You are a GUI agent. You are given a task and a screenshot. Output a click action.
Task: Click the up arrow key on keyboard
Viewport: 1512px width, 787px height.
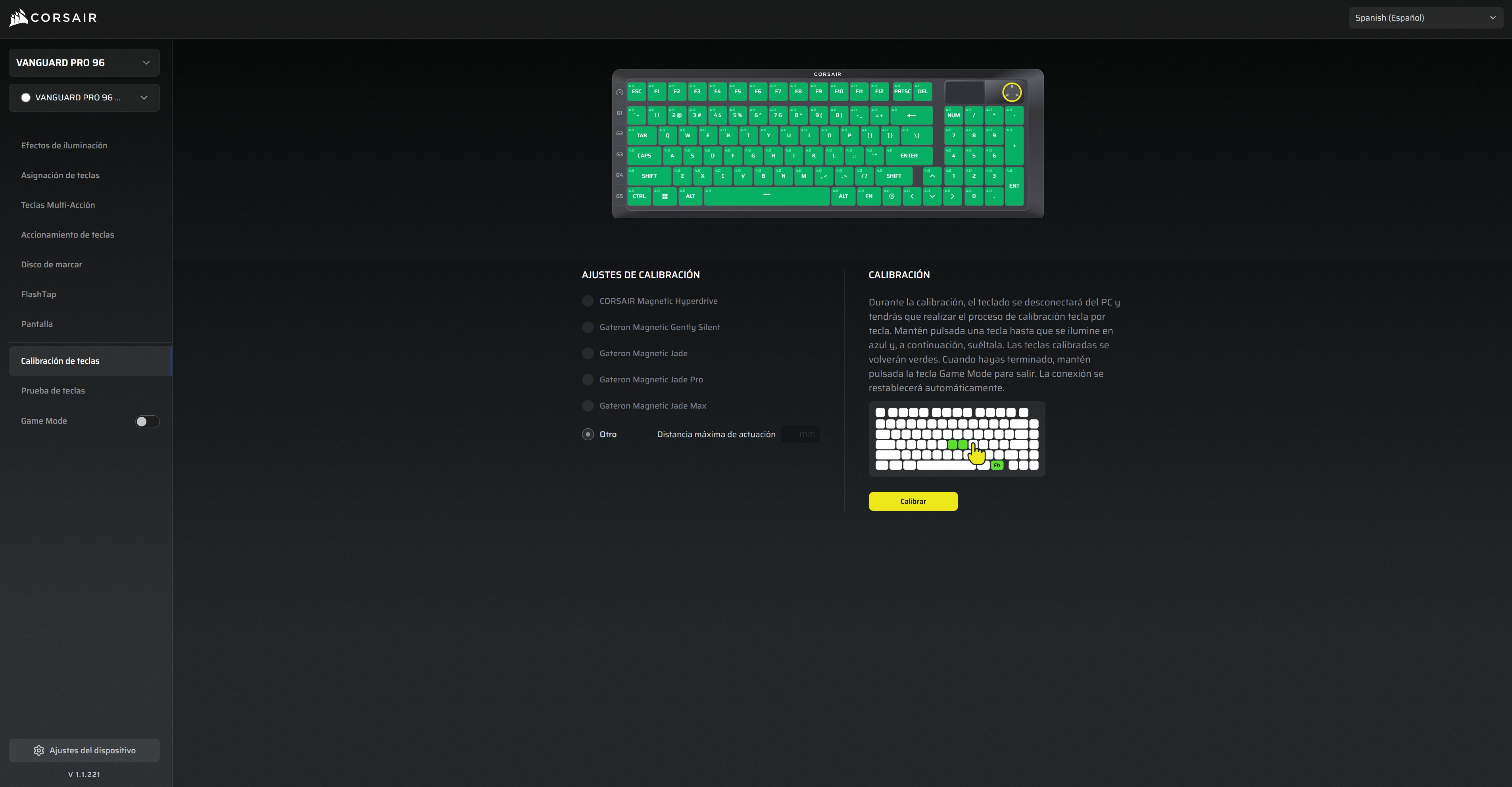[932, 176]
